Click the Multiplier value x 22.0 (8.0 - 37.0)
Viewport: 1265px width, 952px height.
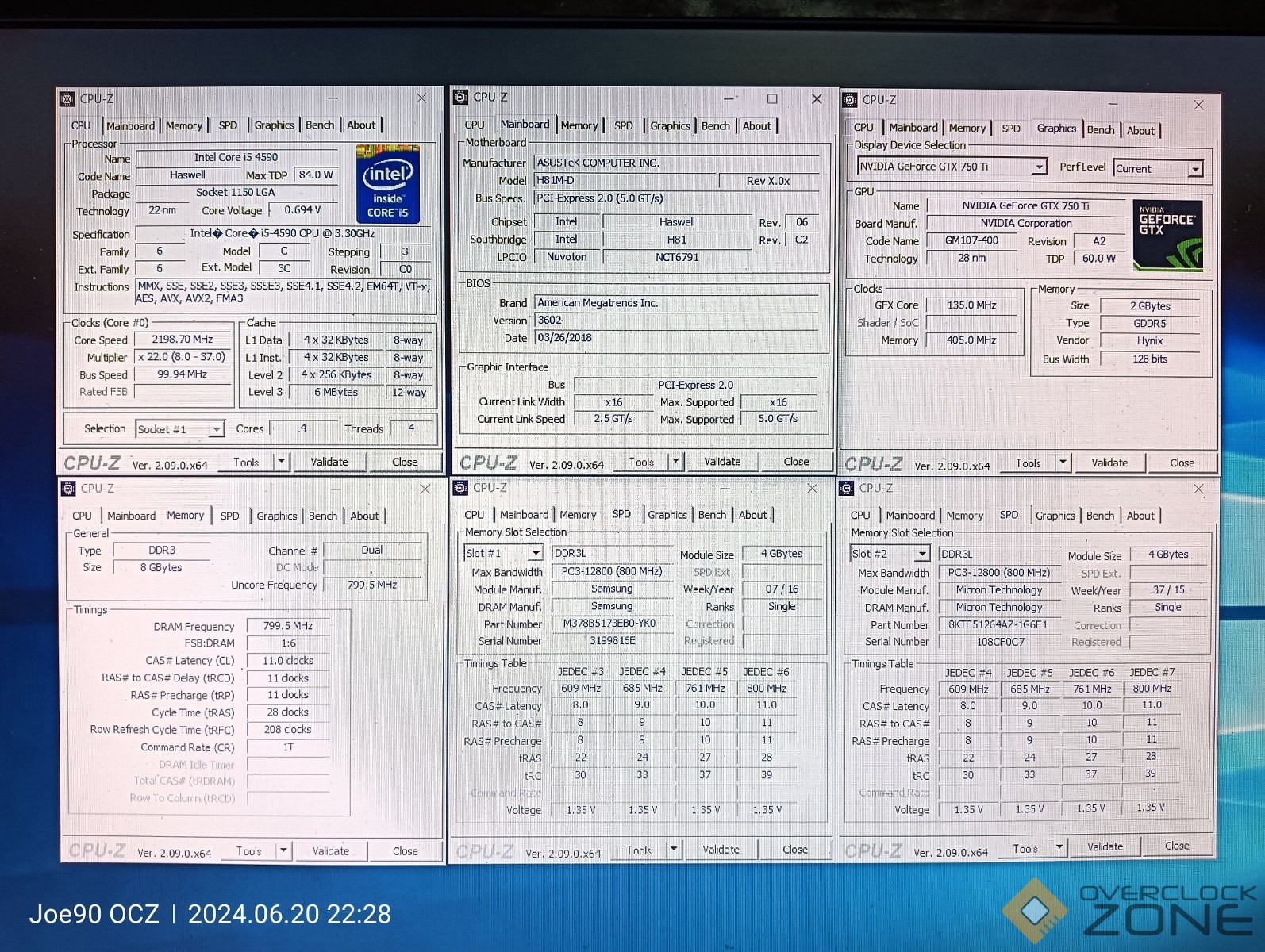click(183, 357)
